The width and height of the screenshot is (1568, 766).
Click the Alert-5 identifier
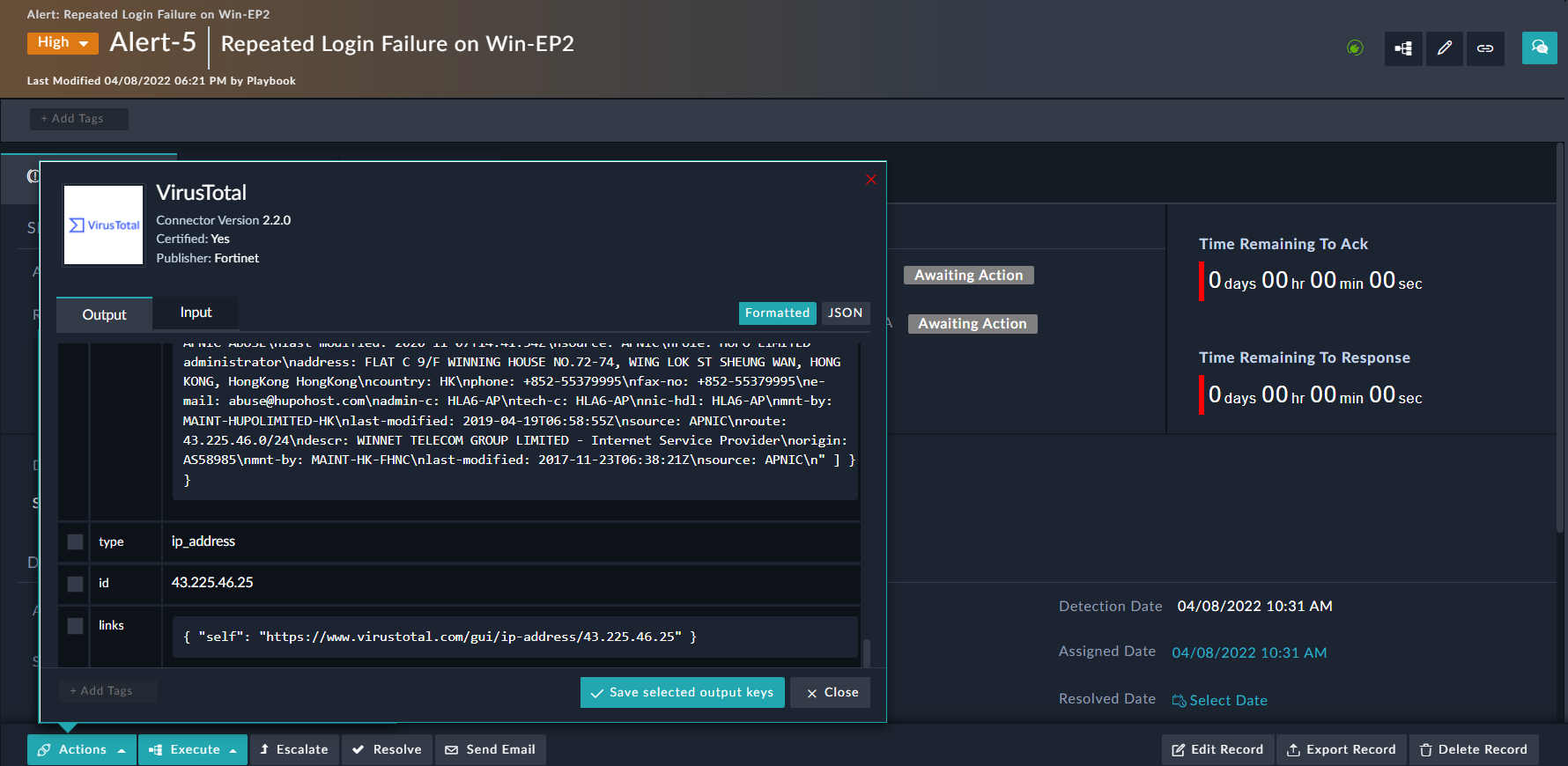click(152, 42)
